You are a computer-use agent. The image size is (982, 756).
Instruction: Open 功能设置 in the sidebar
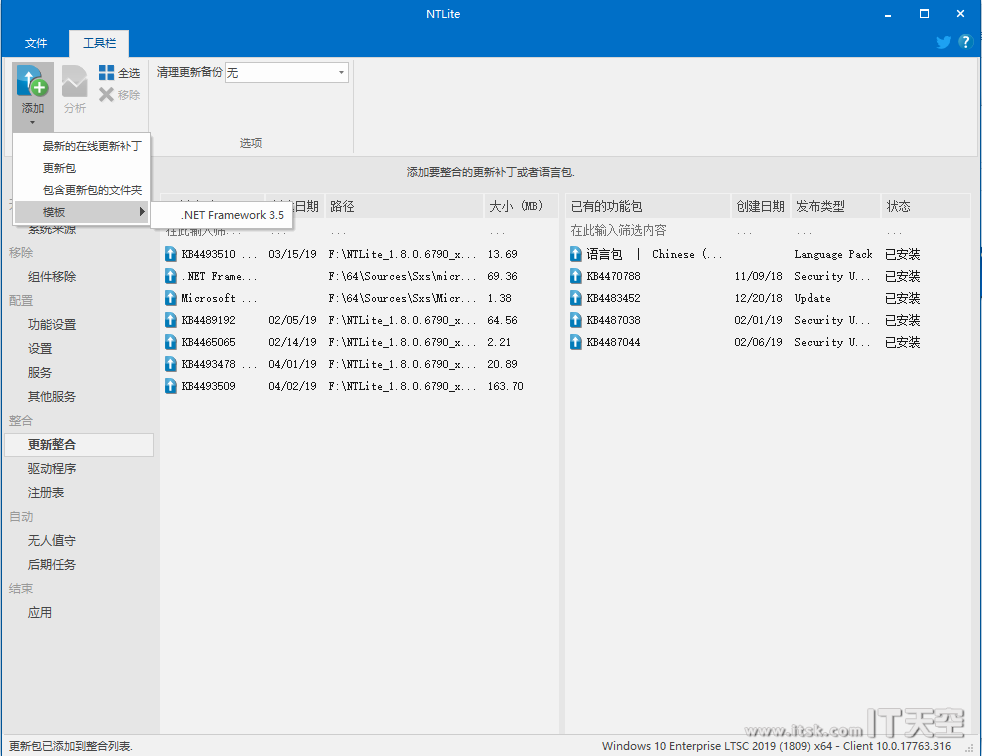pyautogui.click(x=52, y=324)
